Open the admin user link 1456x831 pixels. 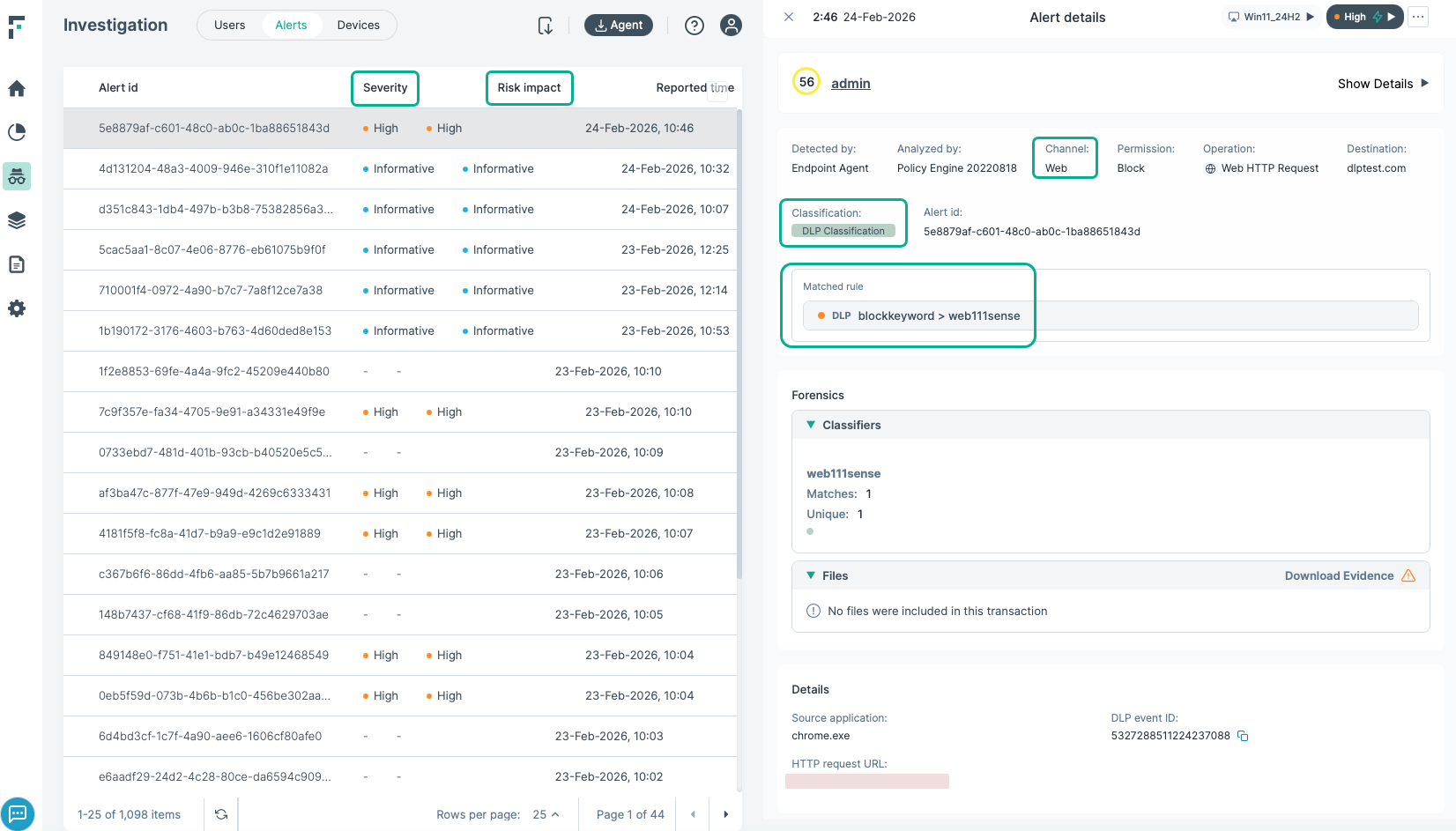click(x=851, y=84)
